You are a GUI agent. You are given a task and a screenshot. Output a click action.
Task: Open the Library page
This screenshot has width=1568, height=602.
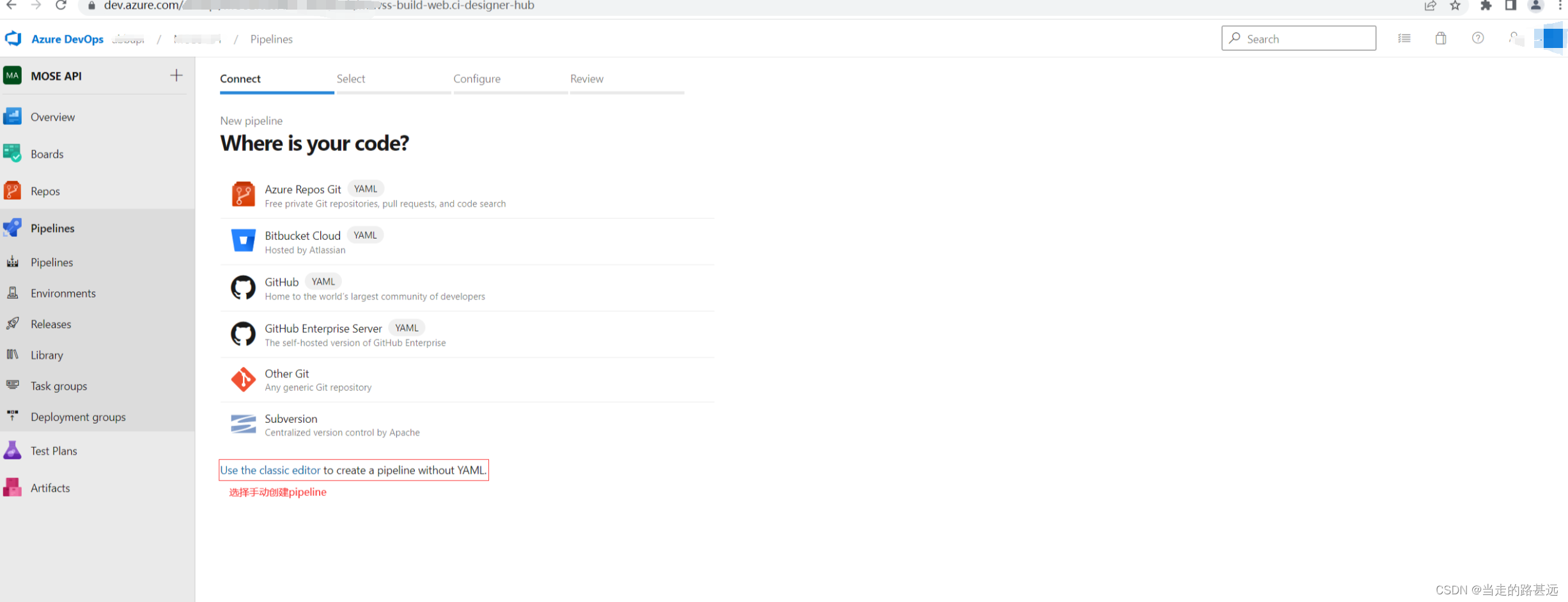click(47, 354)
